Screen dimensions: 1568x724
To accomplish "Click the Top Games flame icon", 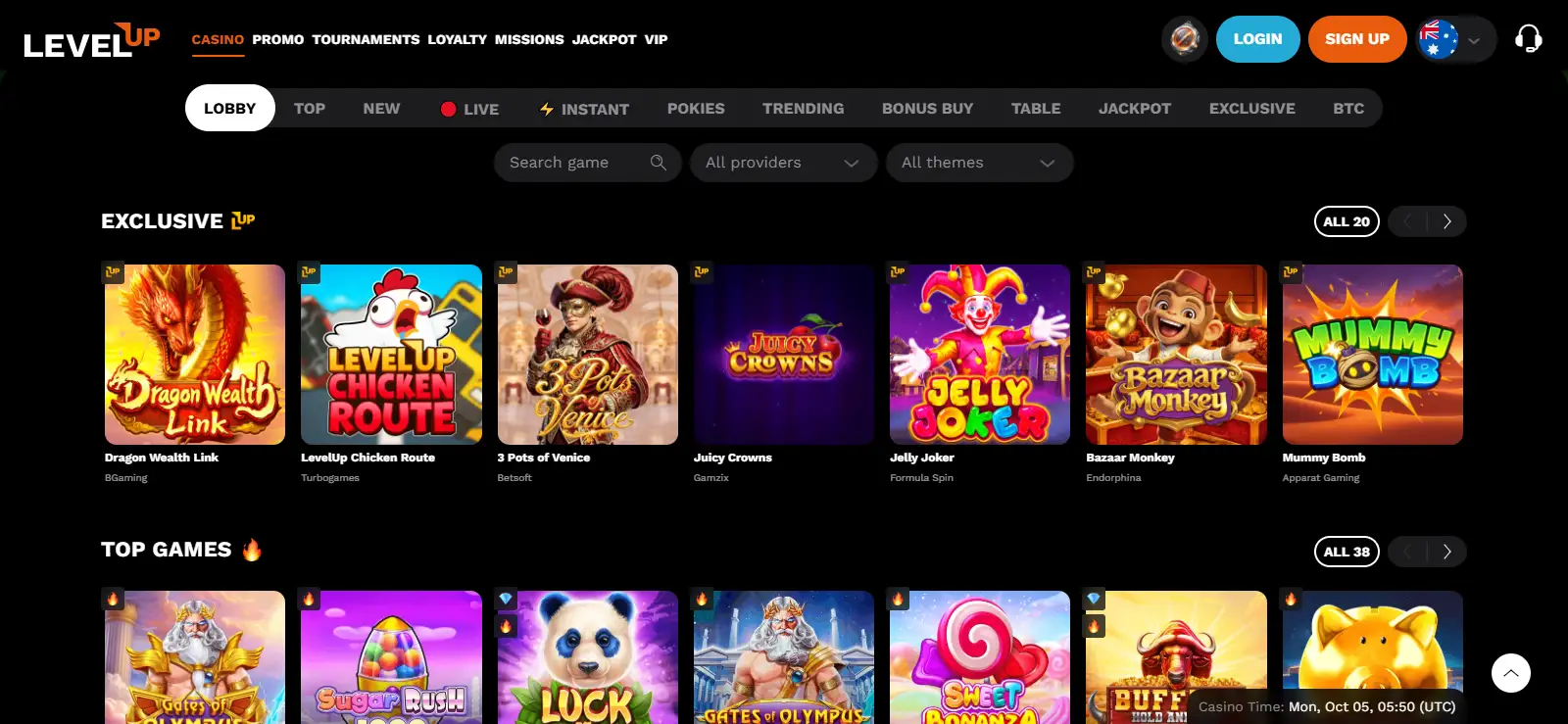I will click(x=252, y=550).
